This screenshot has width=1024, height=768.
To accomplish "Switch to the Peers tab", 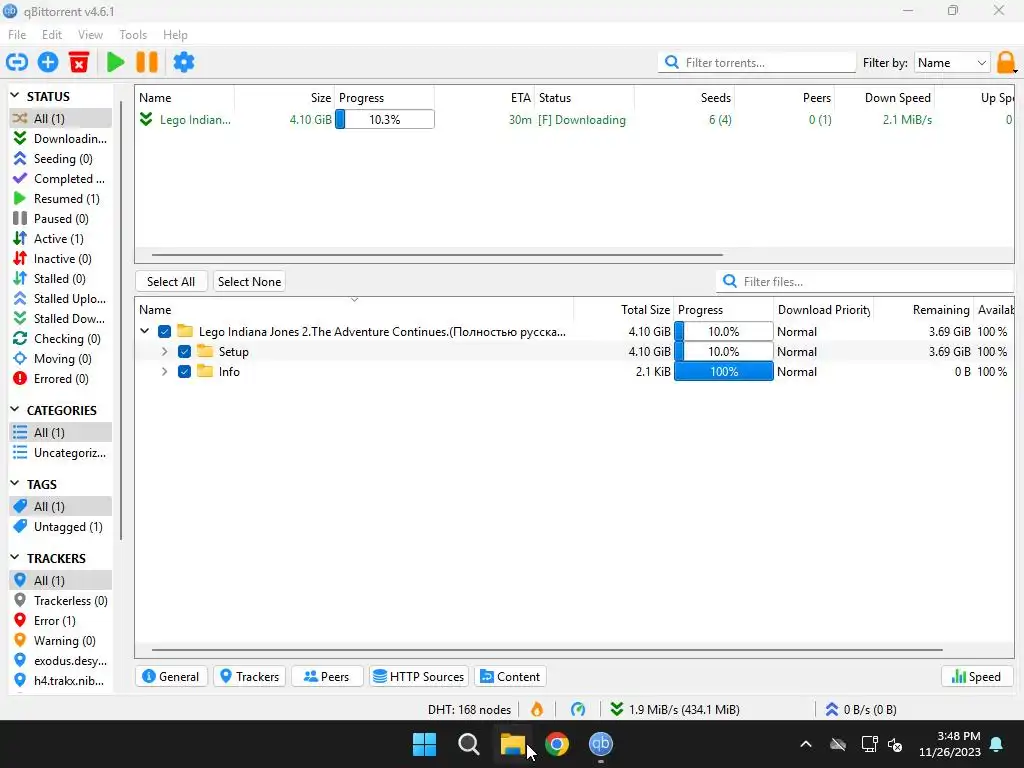I will (x=327, y=677).
